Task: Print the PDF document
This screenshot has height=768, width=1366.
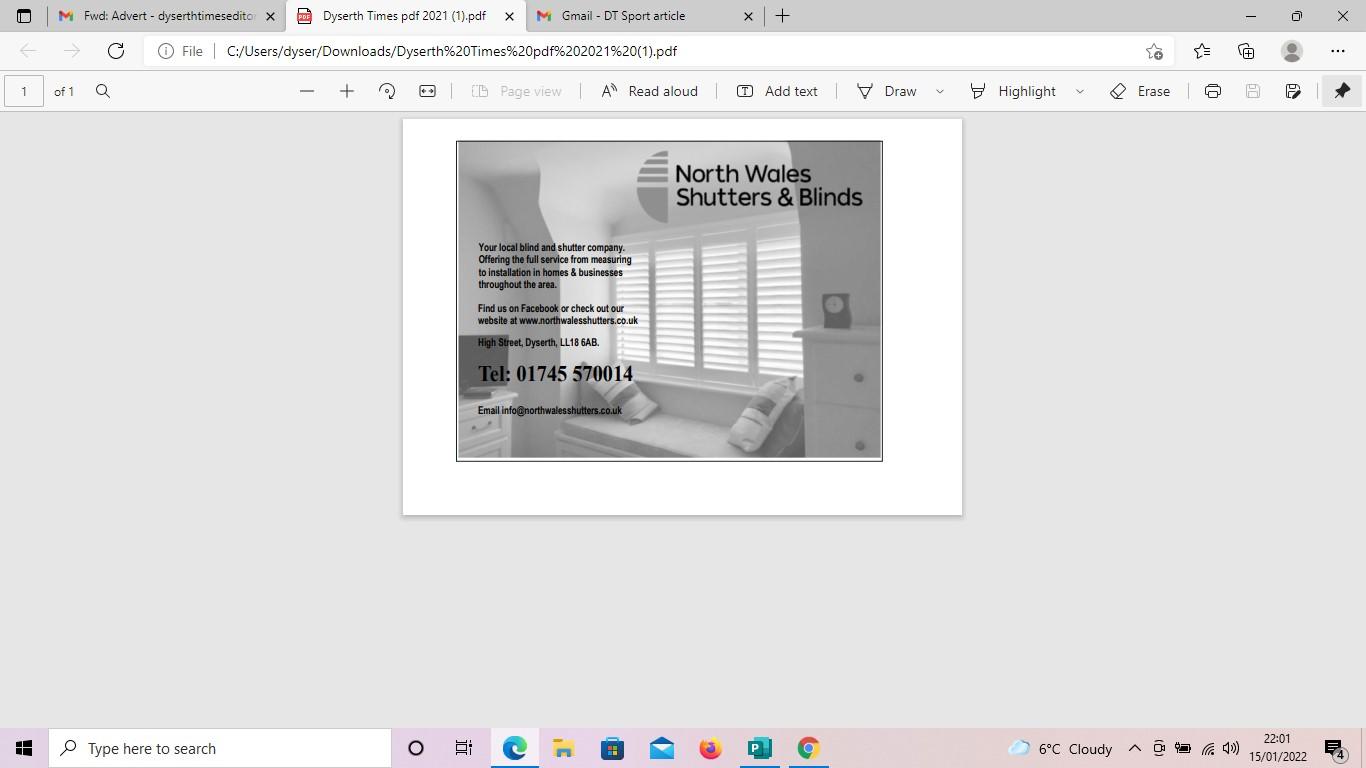Action: point(1213,91)
